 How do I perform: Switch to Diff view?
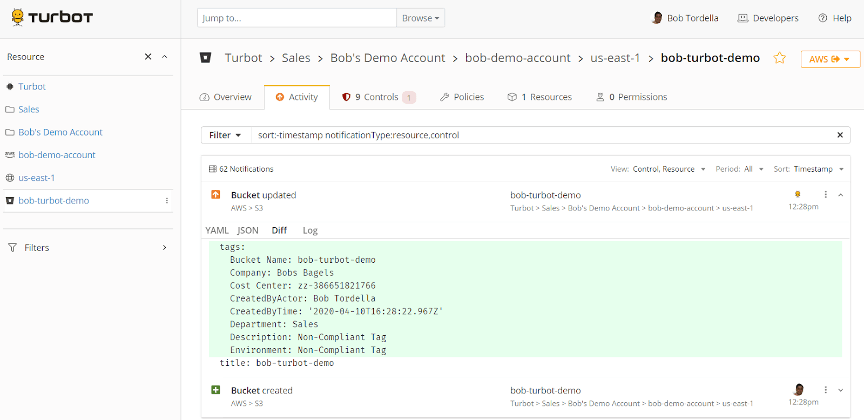(x=279, y=230)
